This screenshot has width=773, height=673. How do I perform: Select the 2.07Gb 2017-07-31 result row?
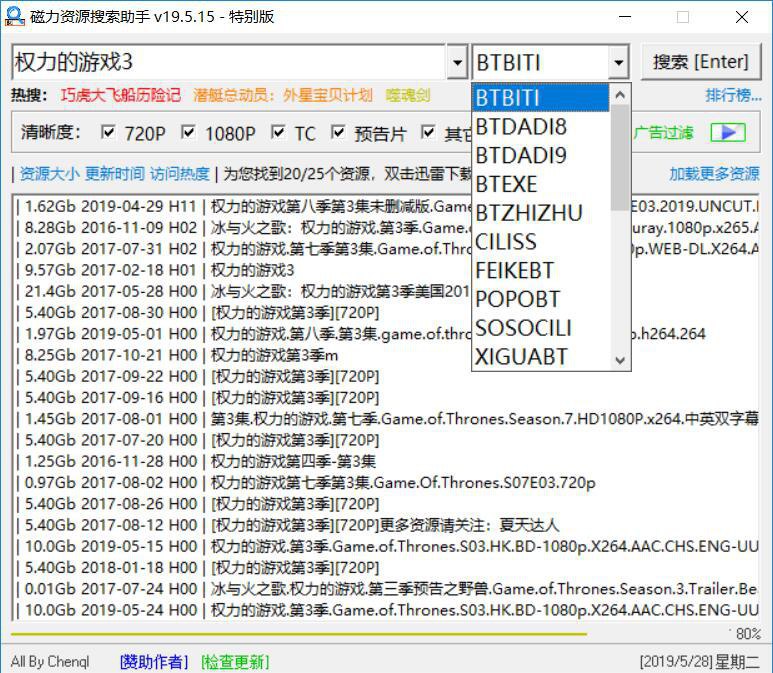386,248
